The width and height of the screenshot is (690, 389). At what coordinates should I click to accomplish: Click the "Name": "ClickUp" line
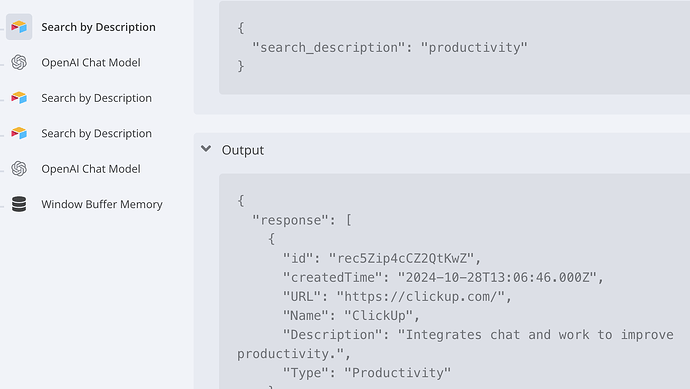coord(351,316)
